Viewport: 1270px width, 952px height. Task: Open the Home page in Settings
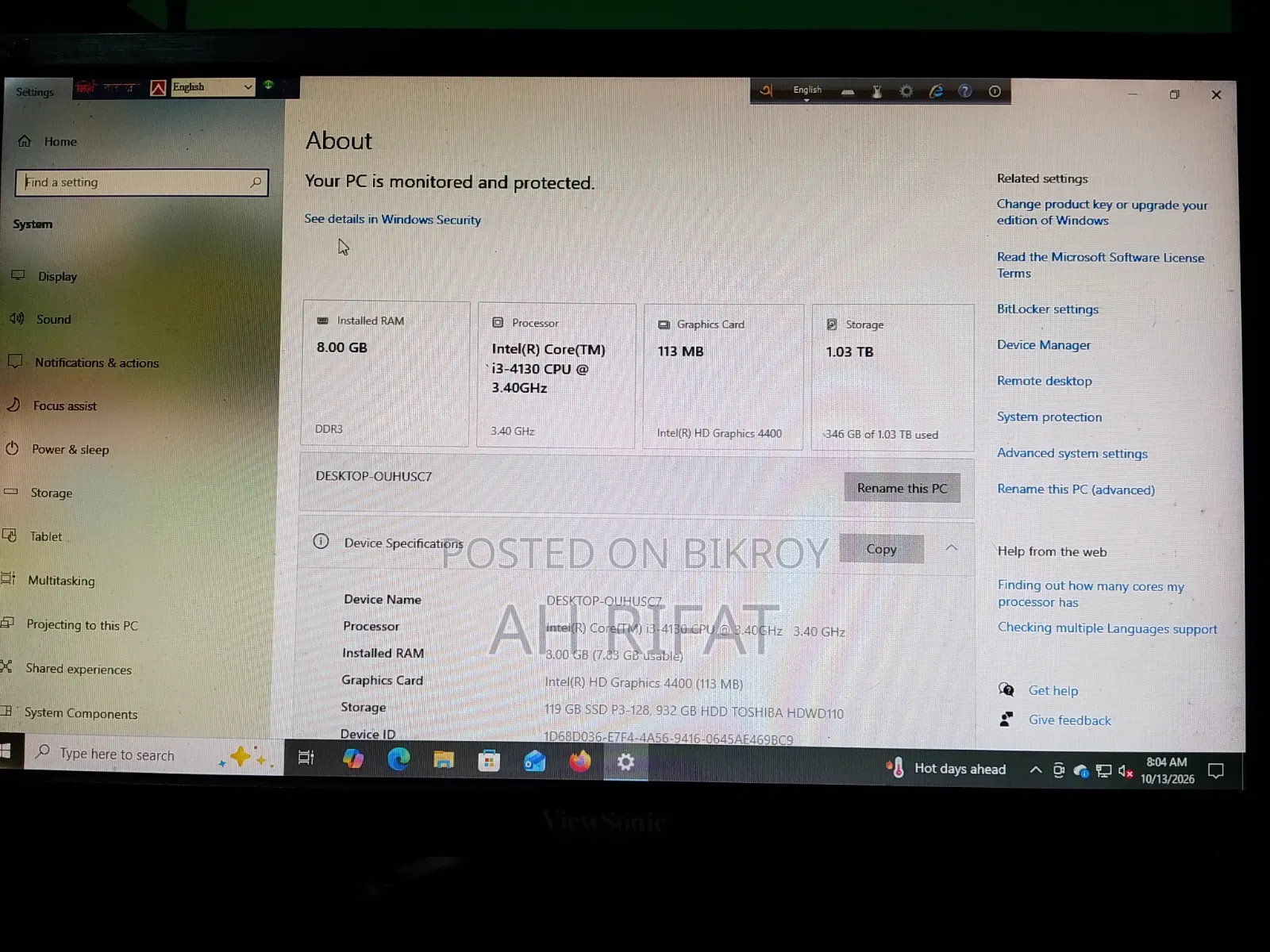click(x=48, y=141)
